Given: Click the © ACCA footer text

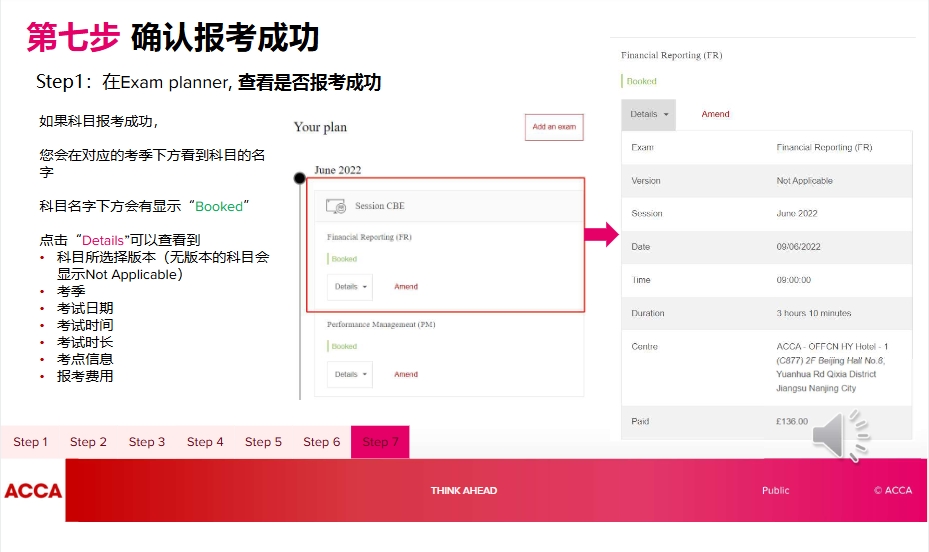Looking at the screenshot, I should [x=893, y=490].
